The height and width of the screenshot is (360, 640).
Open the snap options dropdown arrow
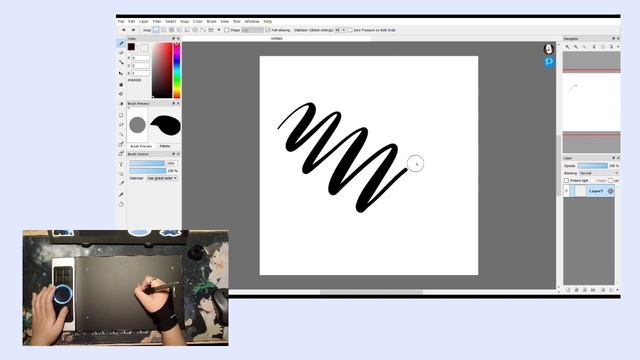coord(219,30)
